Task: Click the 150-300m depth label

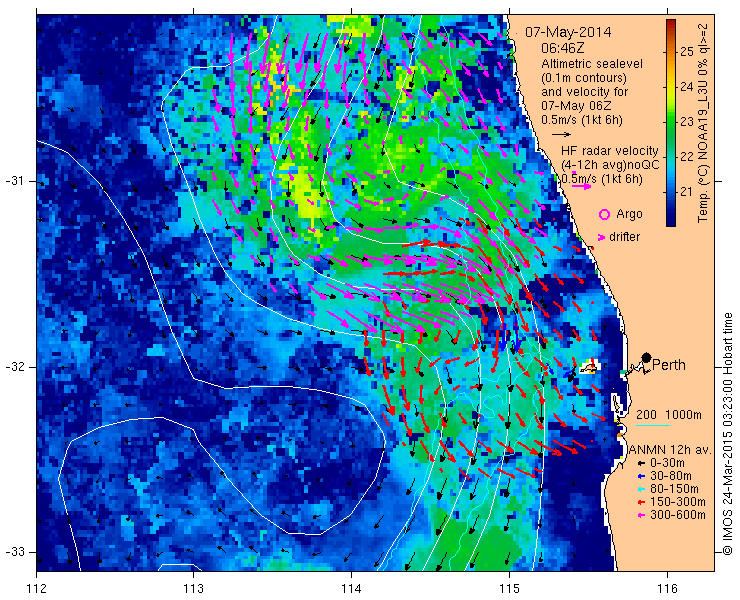Action: click(678, 502)
